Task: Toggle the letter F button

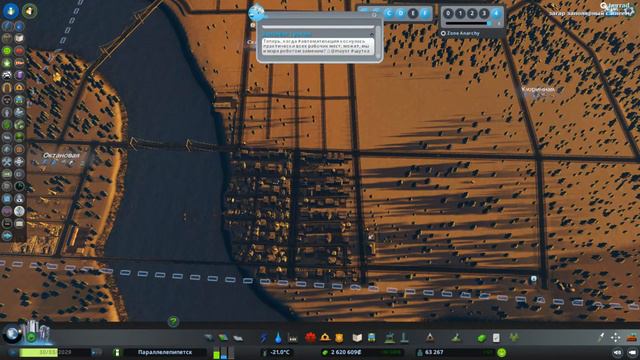Action: click(425, 13)
